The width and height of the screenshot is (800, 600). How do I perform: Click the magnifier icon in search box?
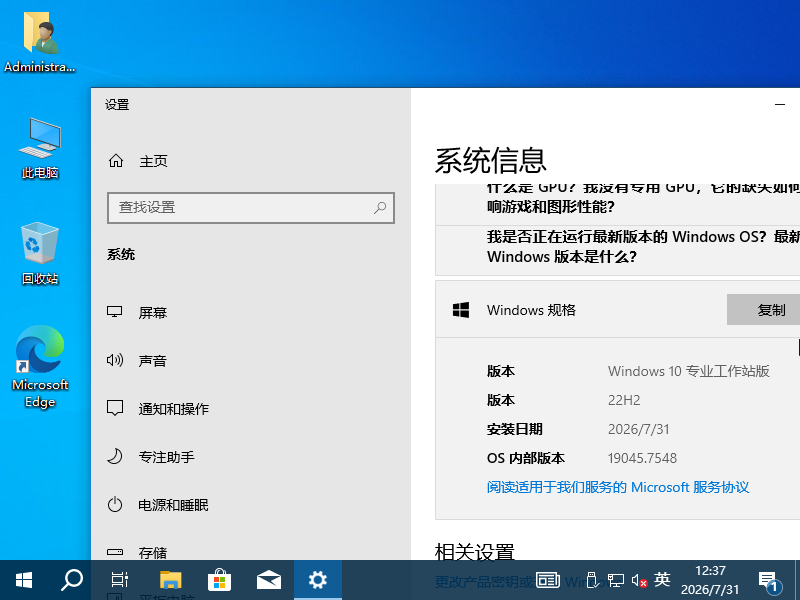pyautogui.click(x=380, y=208)
